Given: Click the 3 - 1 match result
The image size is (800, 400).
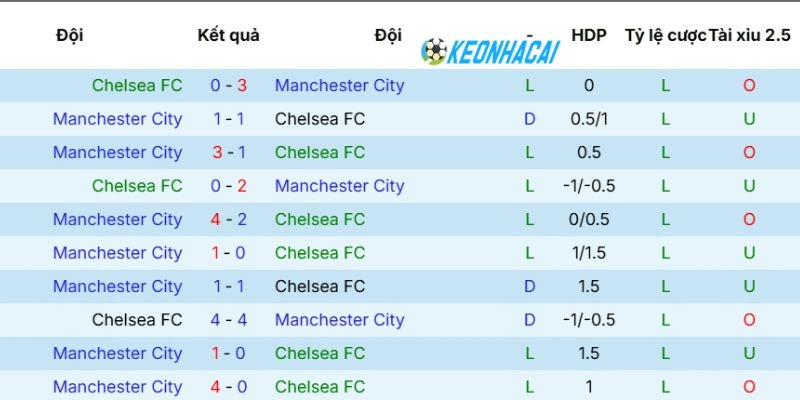Looking at the screenshot, I should (229, 153).
